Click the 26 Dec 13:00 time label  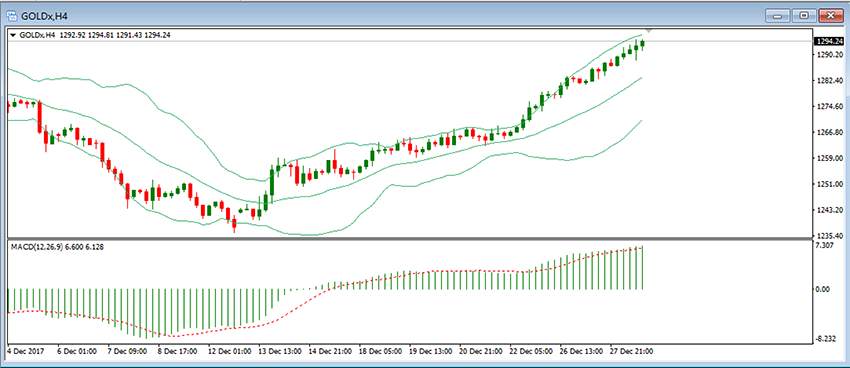tap(582, 351)
